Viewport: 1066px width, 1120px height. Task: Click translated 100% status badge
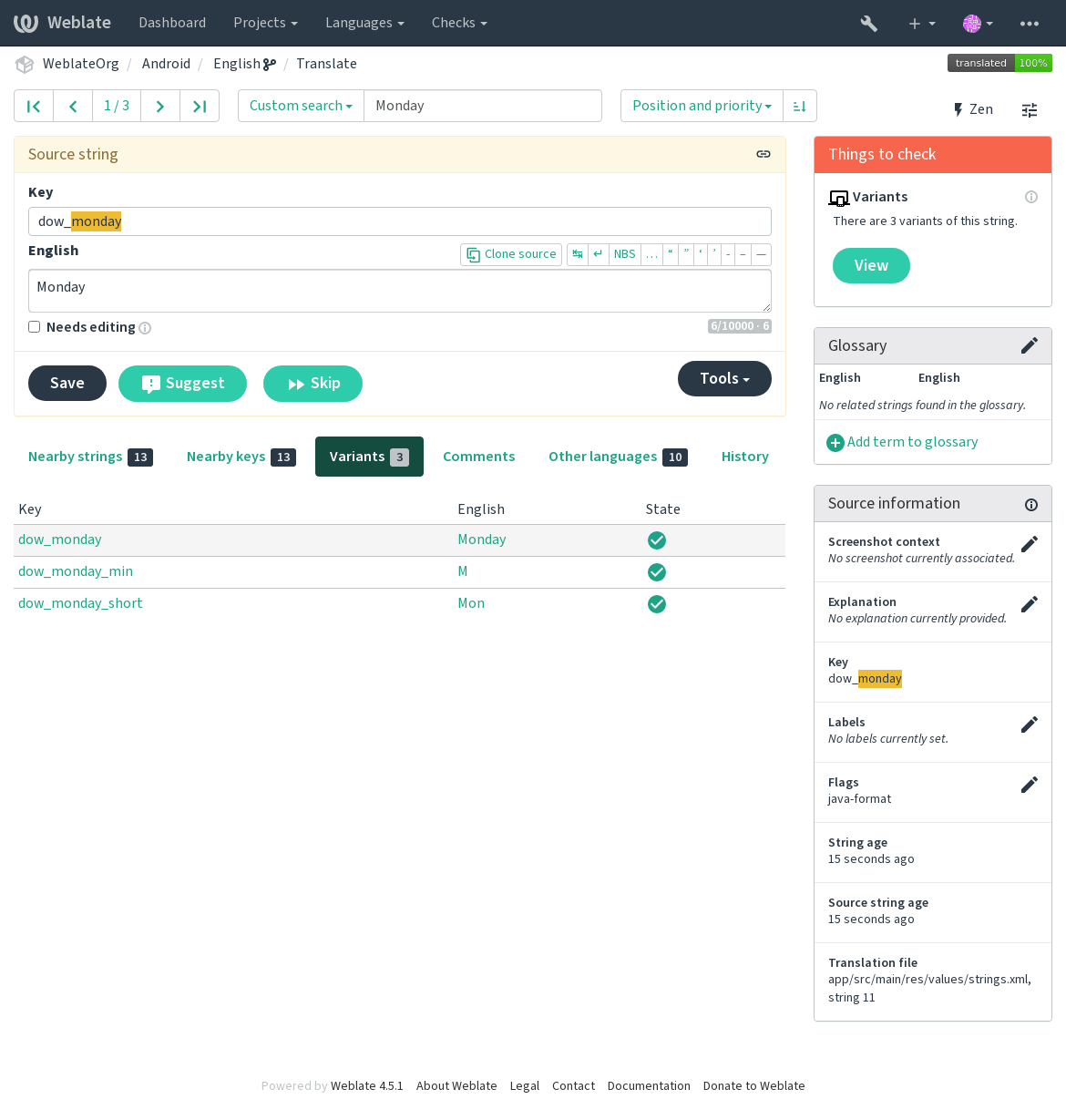point(999,63)
